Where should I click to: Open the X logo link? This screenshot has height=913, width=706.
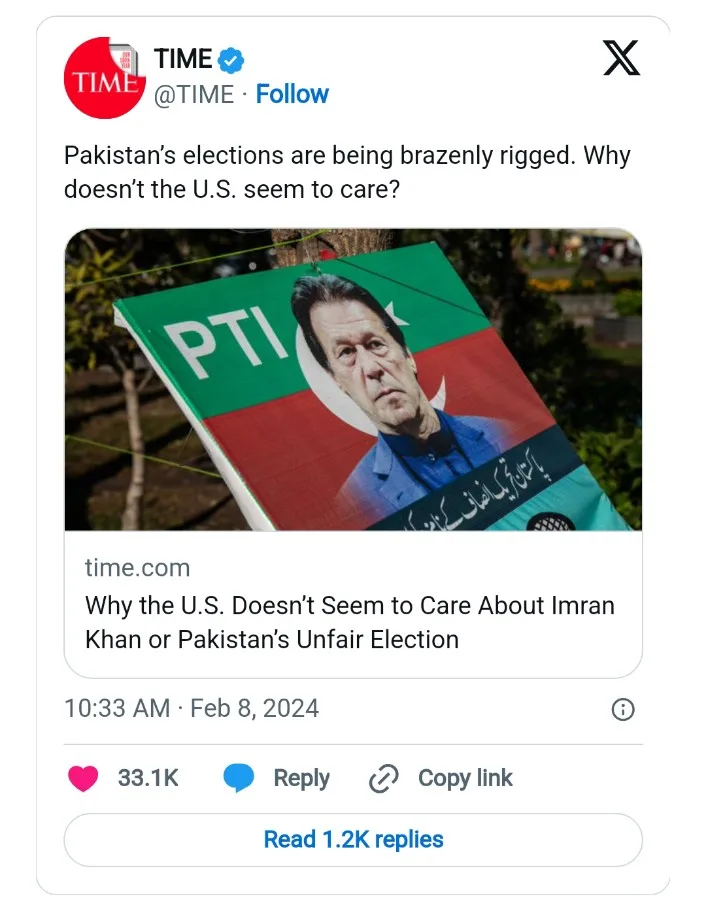click(x=621, y=60)
